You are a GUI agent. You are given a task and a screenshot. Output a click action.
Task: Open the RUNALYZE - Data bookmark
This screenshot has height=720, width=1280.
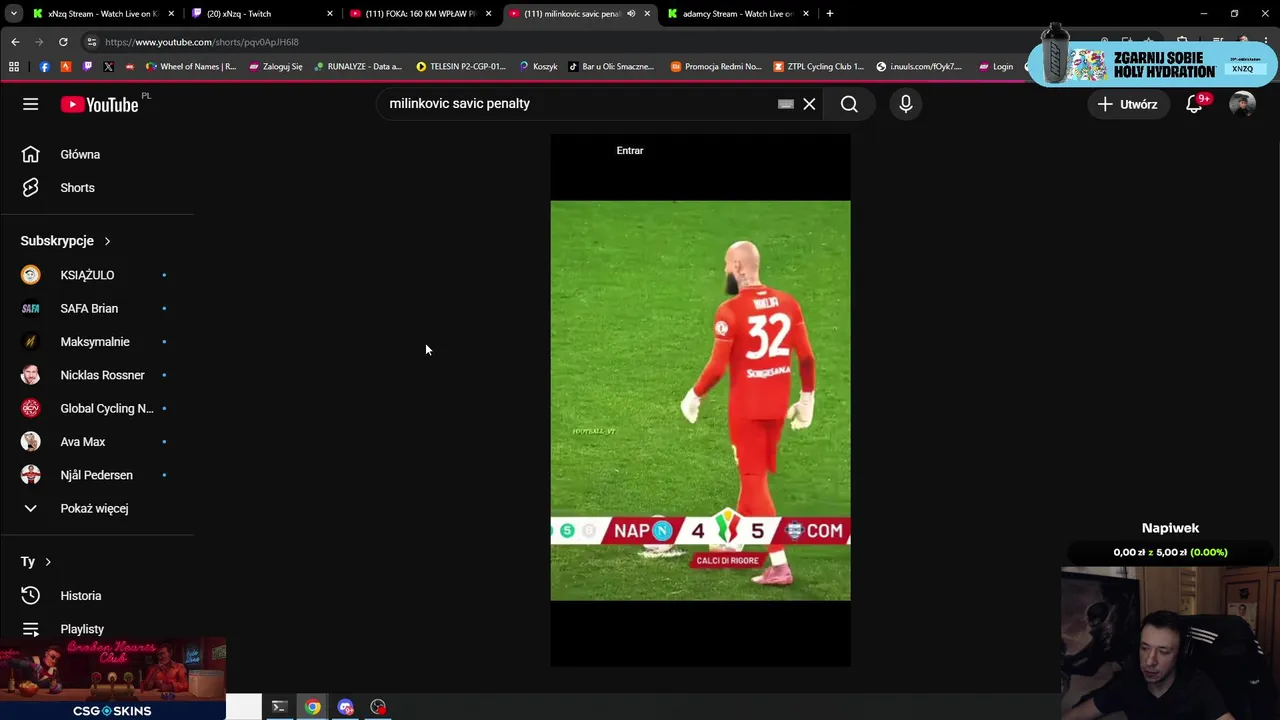357,67
